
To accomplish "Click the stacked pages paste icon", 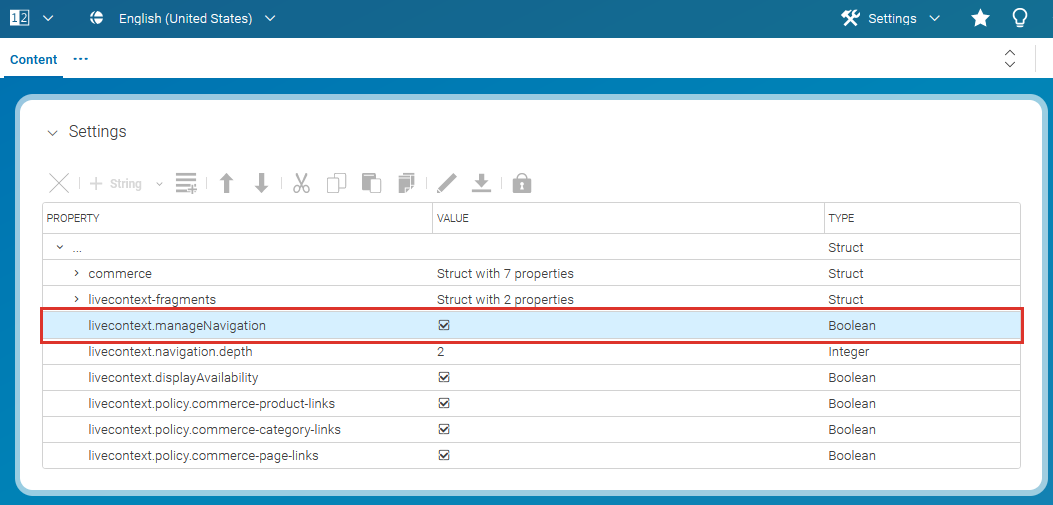I will (x=406, y=183).
